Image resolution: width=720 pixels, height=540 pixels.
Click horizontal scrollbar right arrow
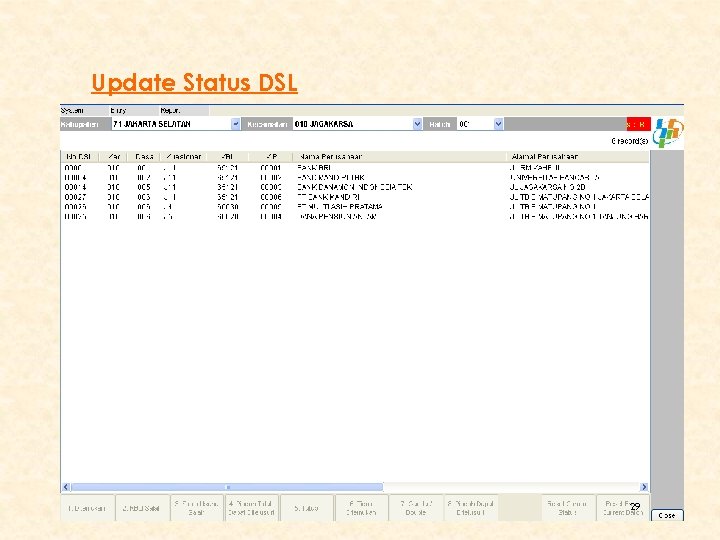coord(644,487)
